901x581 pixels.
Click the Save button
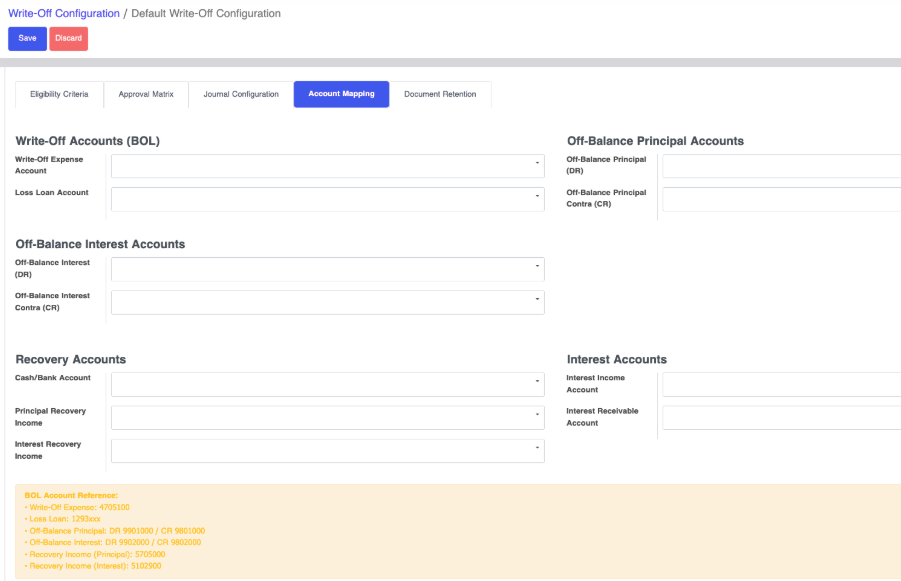(27, 38)
